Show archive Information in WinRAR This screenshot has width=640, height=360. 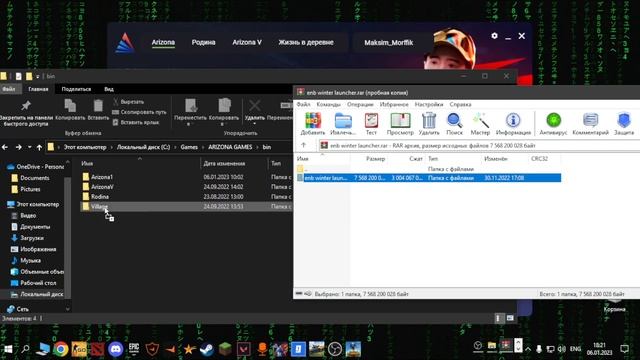513,120
